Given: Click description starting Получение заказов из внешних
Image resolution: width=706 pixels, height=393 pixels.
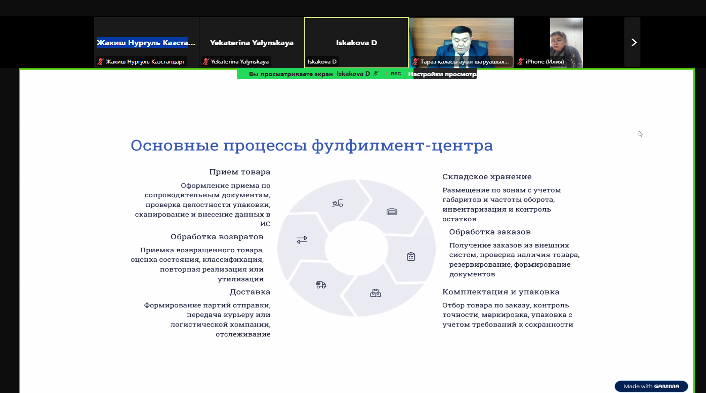Looking at the screenshot, I should point(514,260).
